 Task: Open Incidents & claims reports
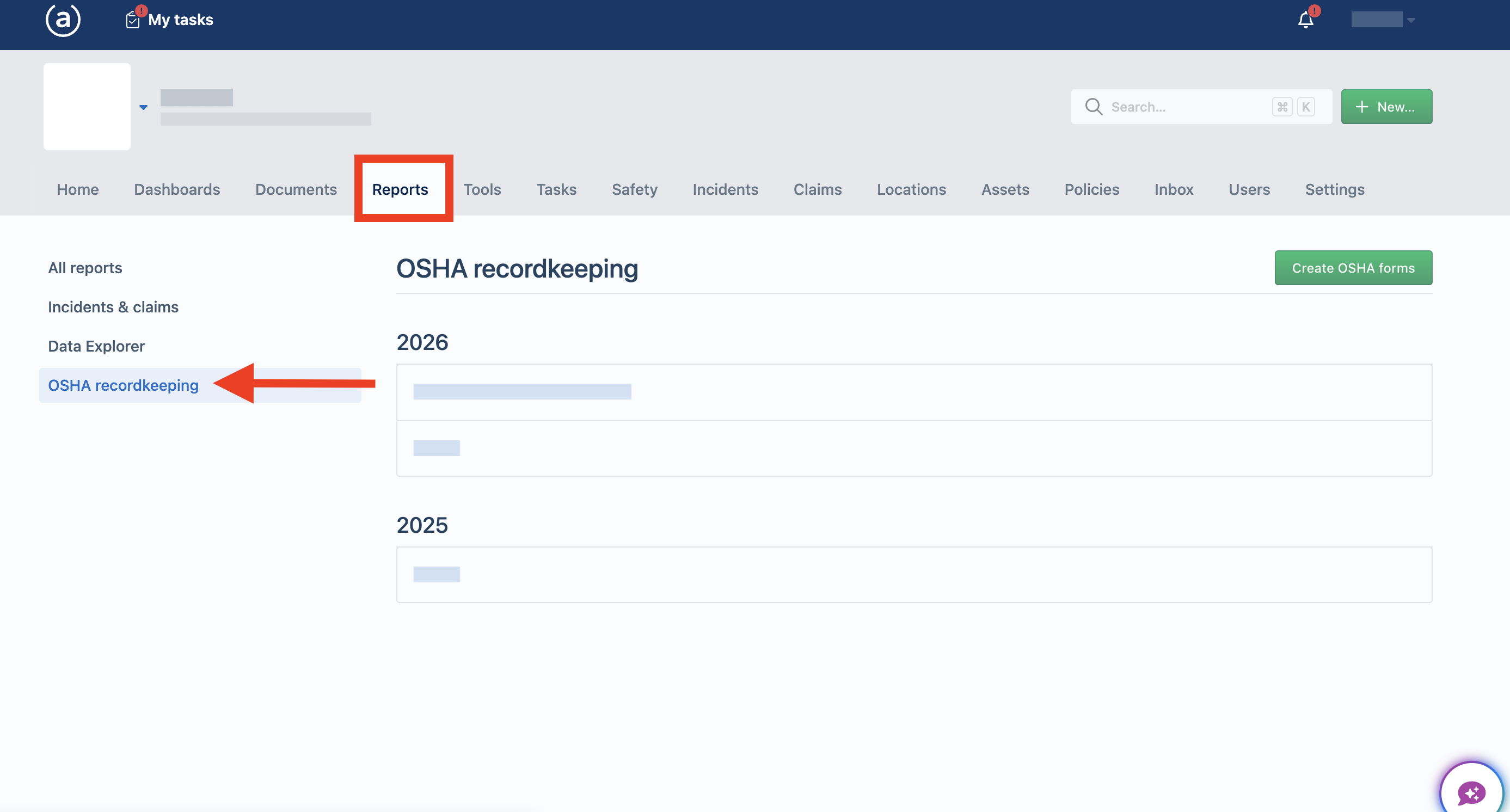[113, 307]
